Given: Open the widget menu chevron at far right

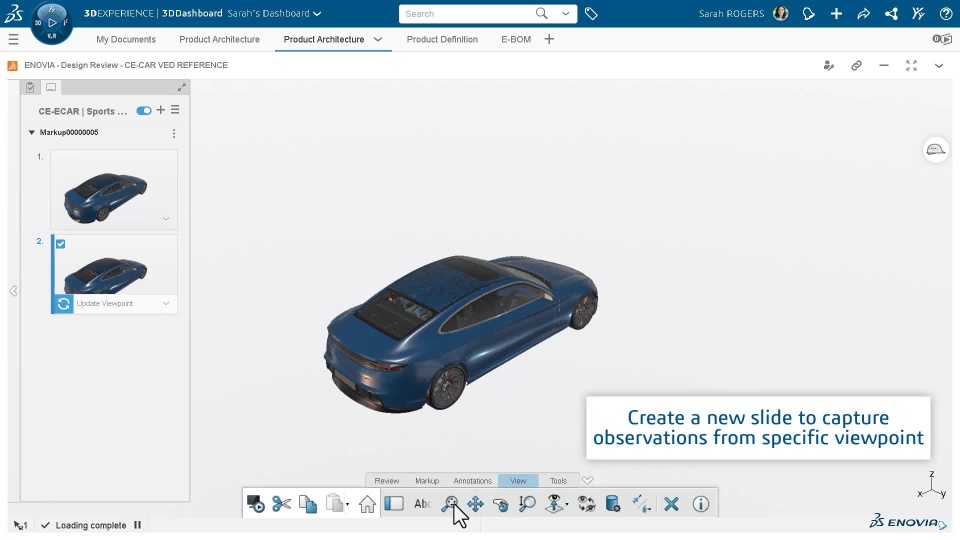Looking at the screenshot, I should pos(939,66).
